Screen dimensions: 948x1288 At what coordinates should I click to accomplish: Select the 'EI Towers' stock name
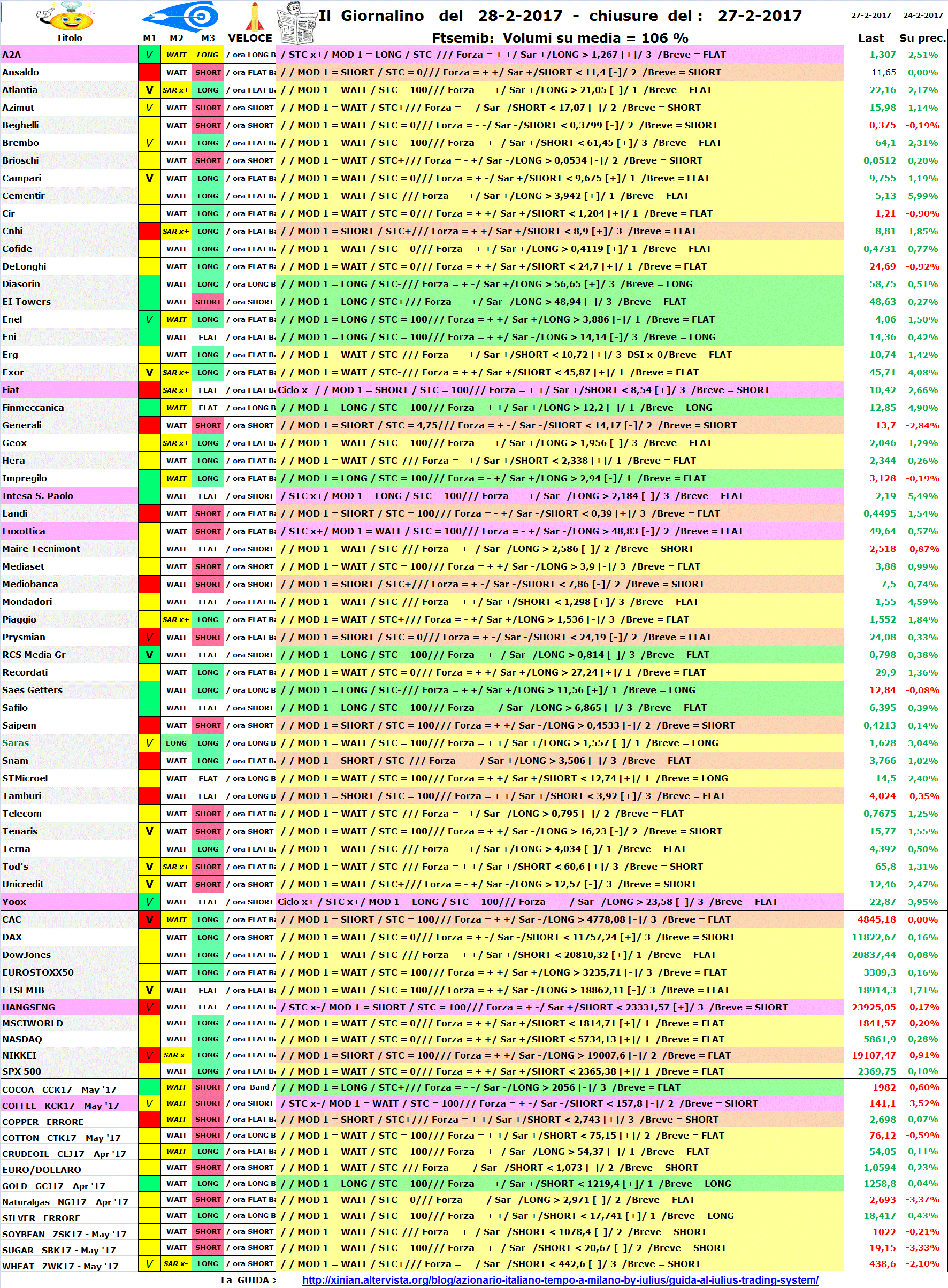pyautogui.click(x=26, y=302)
